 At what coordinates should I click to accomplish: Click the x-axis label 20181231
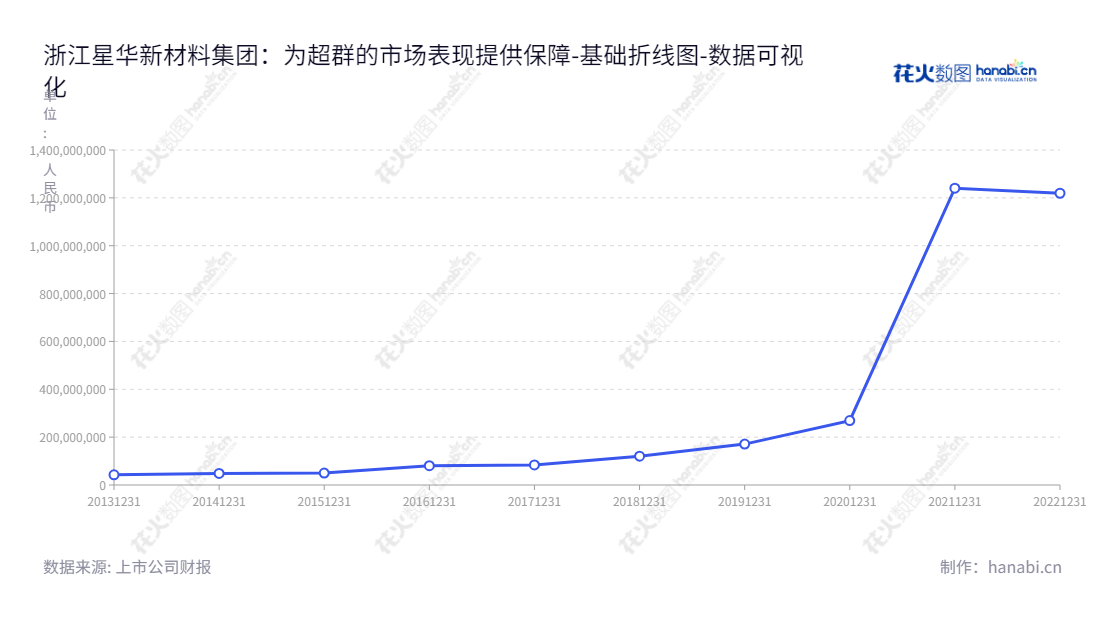click(x=639, y=501)
